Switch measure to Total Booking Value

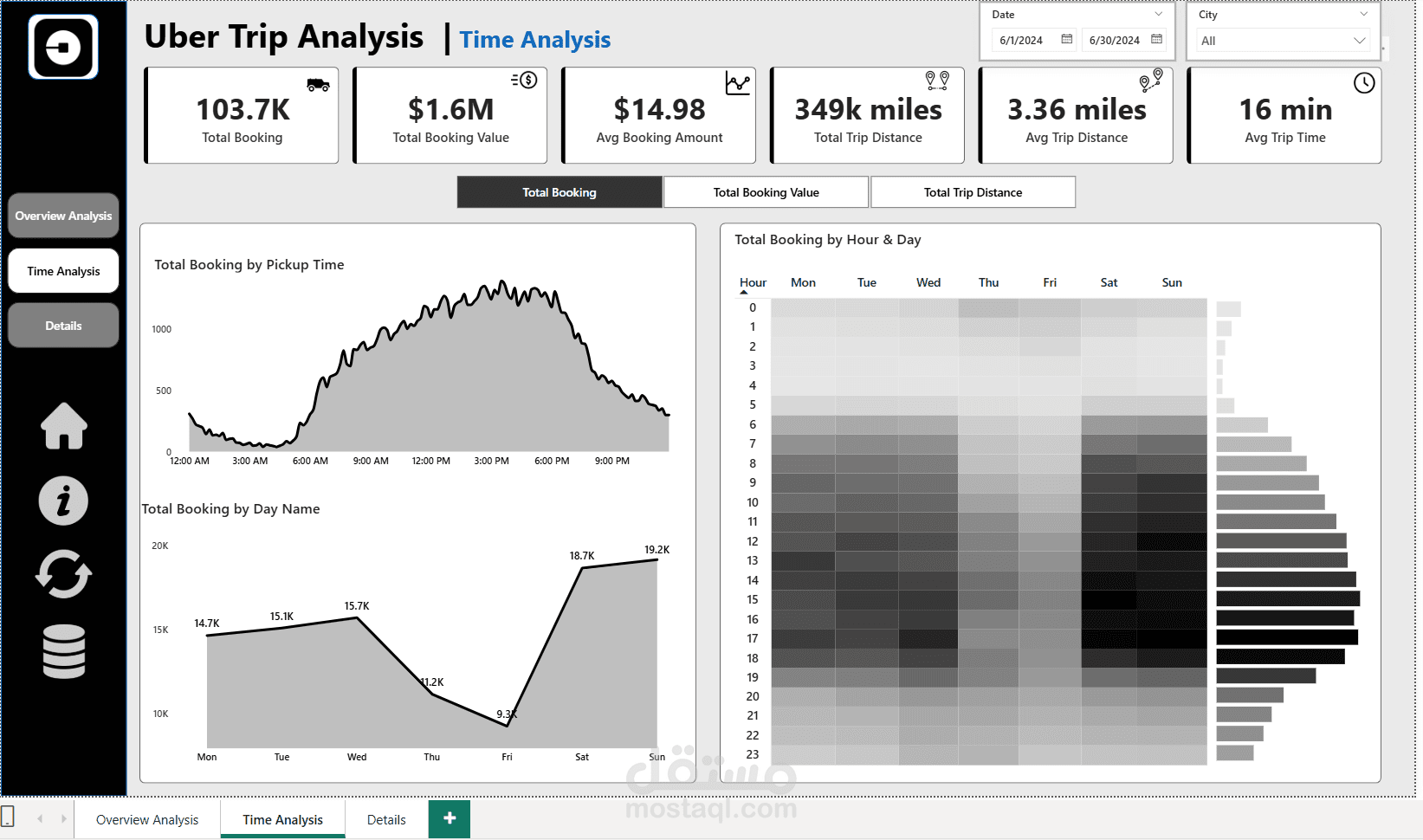766,192
